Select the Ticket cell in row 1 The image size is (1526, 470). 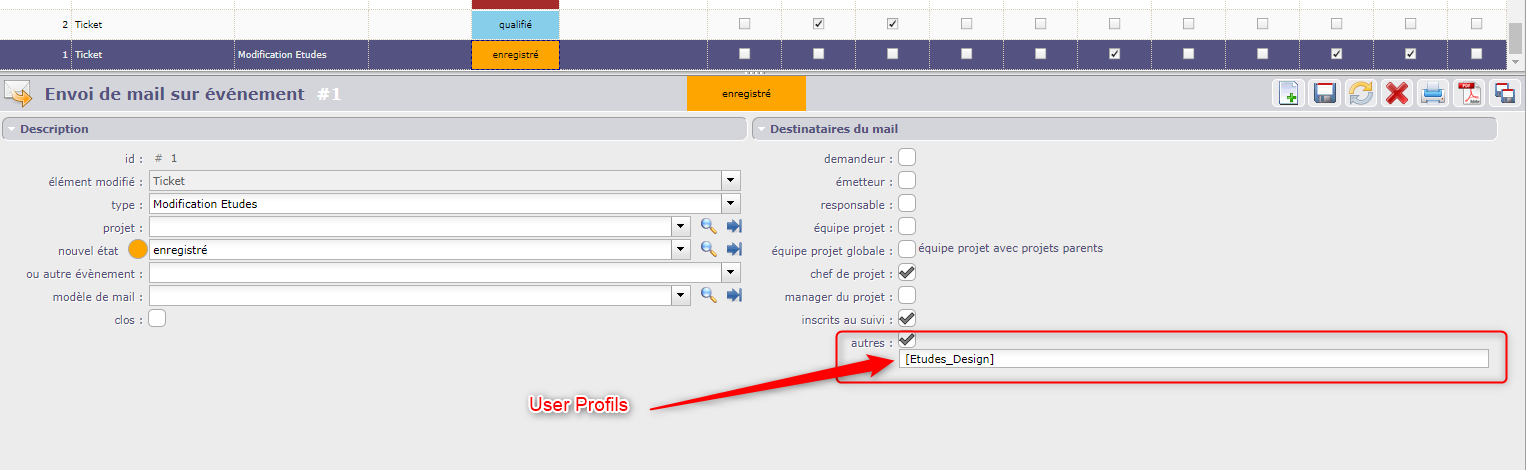(152, 55)
